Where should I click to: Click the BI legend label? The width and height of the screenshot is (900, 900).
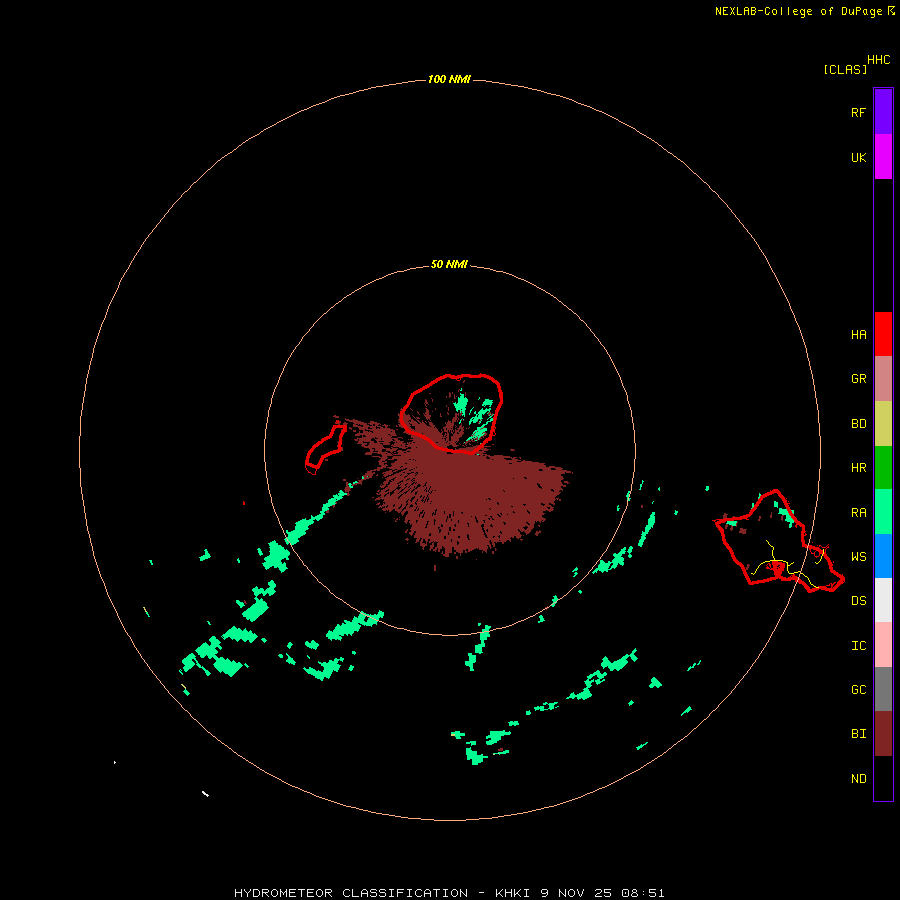point(858,734)
